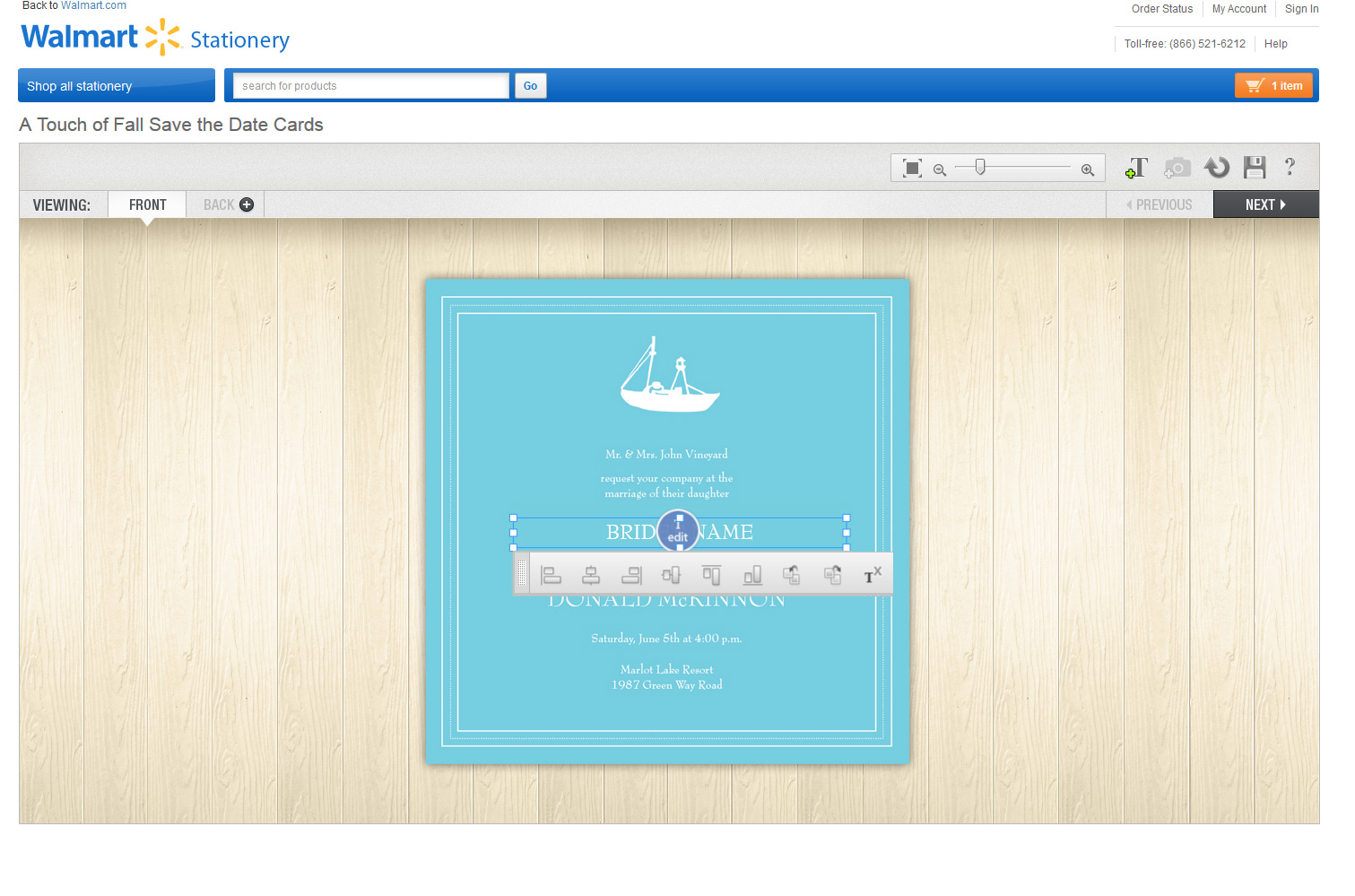Click the NEXT button
Image resolution: width=1355 pixels, height=896 pixels.
[x=1265, y=205]
